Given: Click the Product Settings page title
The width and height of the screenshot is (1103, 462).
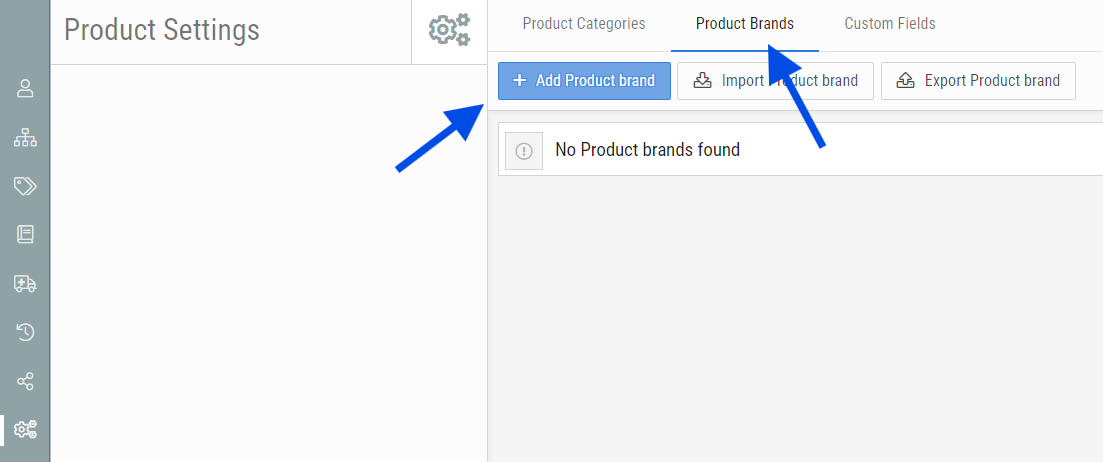Looking at the screenshot, I should point(162,30).
